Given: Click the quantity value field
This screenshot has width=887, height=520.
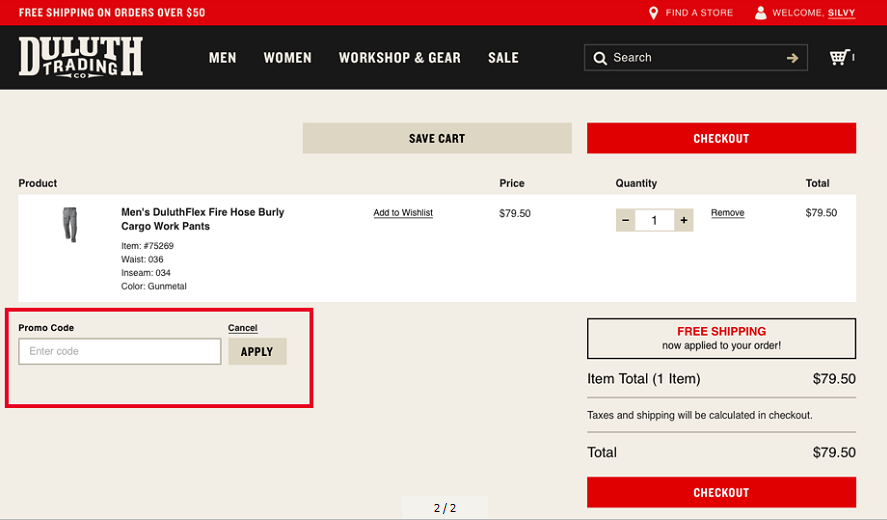Looking at the screenshot, I should (655, 220).
